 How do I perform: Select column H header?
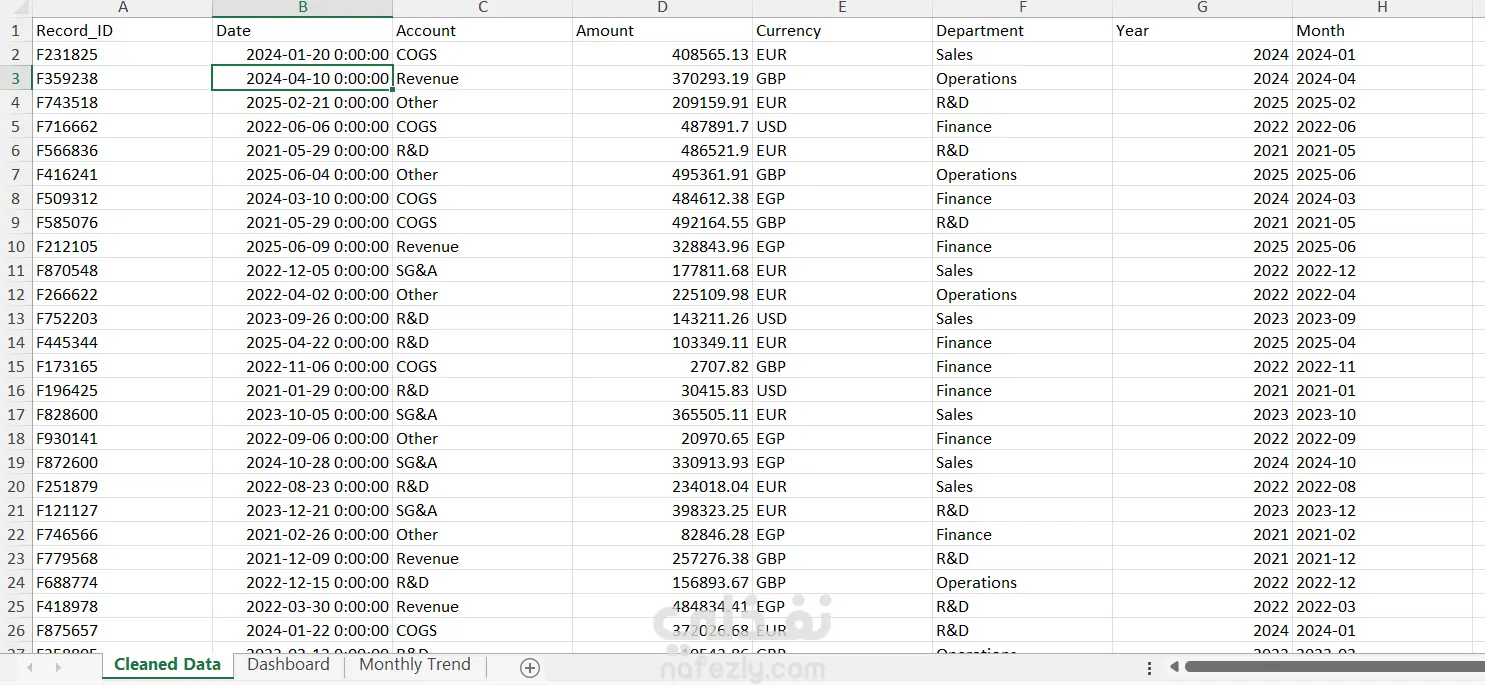tap(1382, 8)
